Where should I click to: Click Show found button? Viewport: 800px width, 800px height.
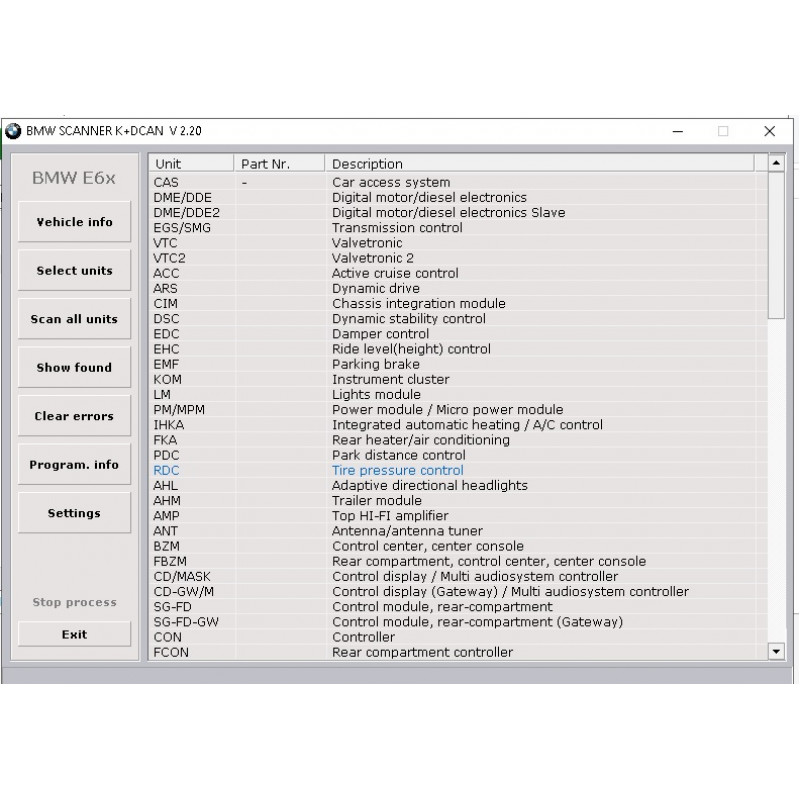[74, 367]
